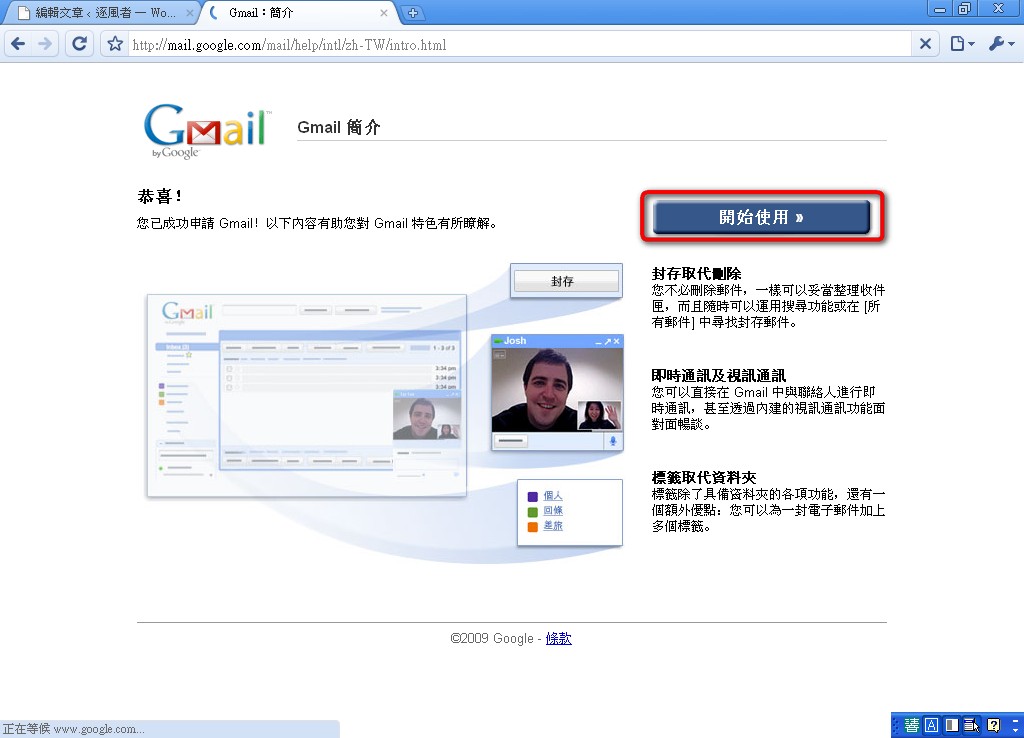1024x738 pixels.
Task: Click the 恭喜！ heading
Action: click(159, 196)
